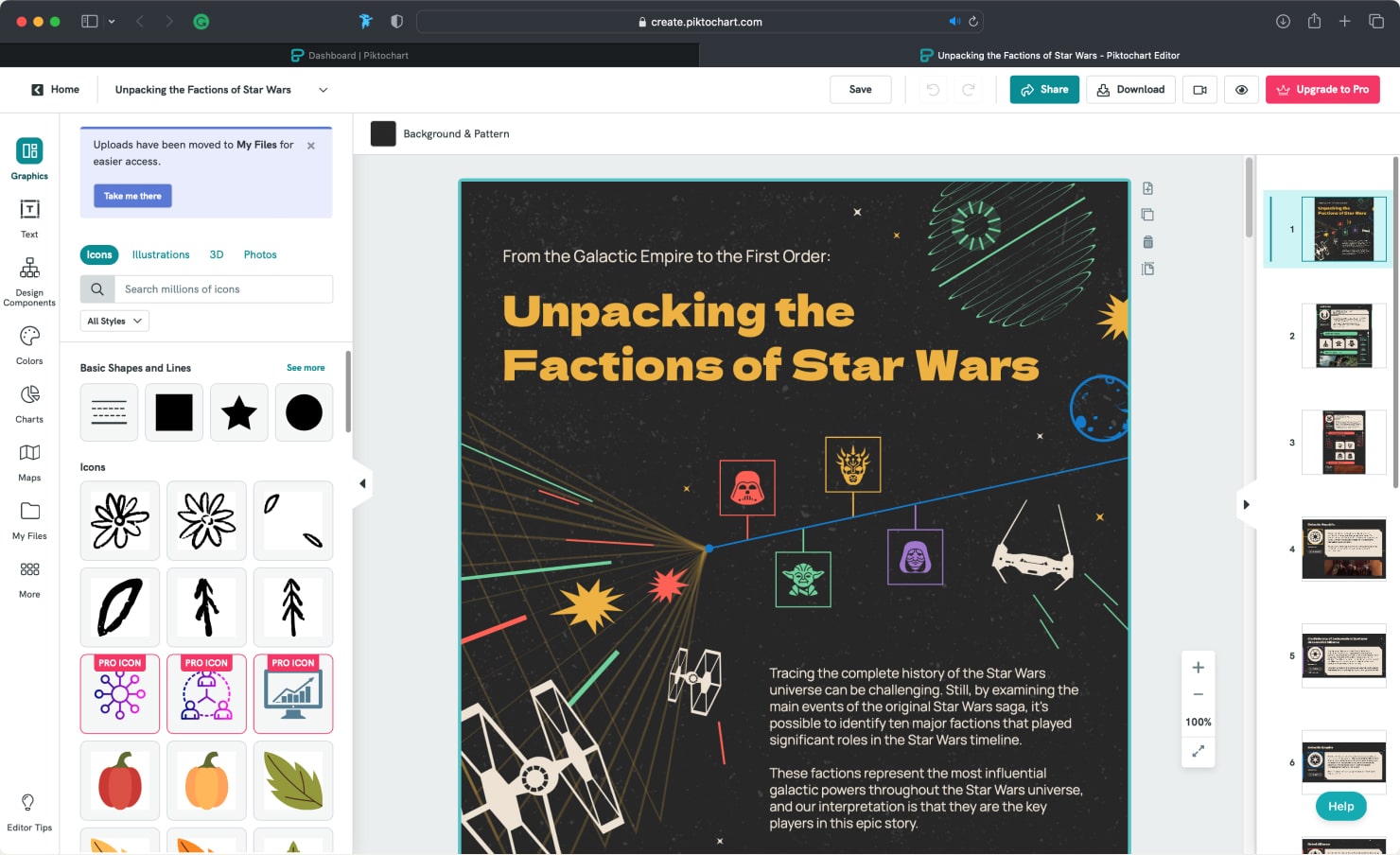Dismiss the uploads moved notice
Viewport: 1400px width, 855px height.
(311, 146)
